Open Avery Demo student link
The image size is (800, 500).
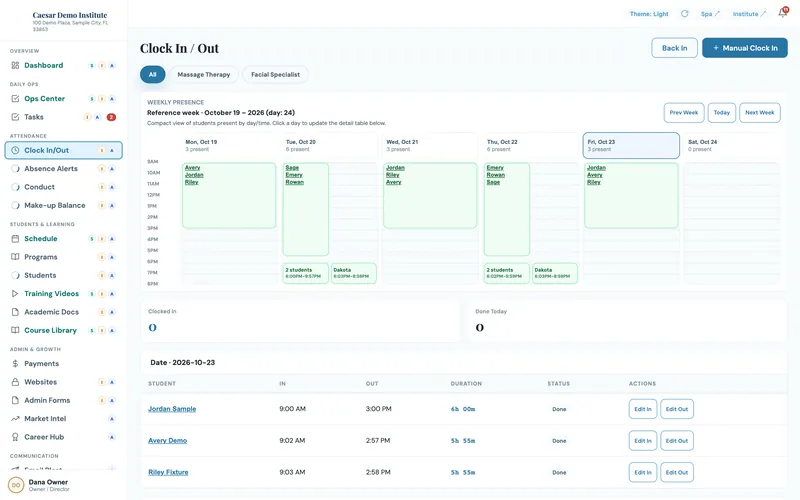(167, 440)
